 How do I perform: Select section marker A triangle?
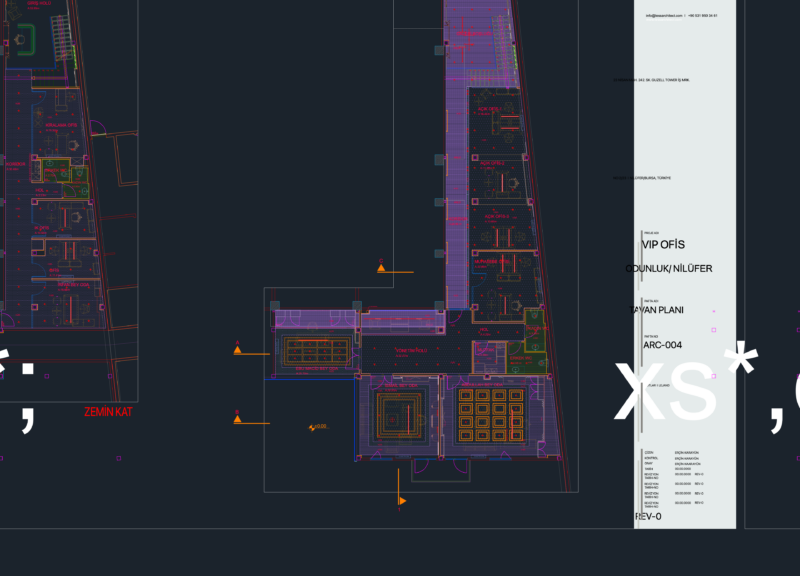tap(237, 350)
